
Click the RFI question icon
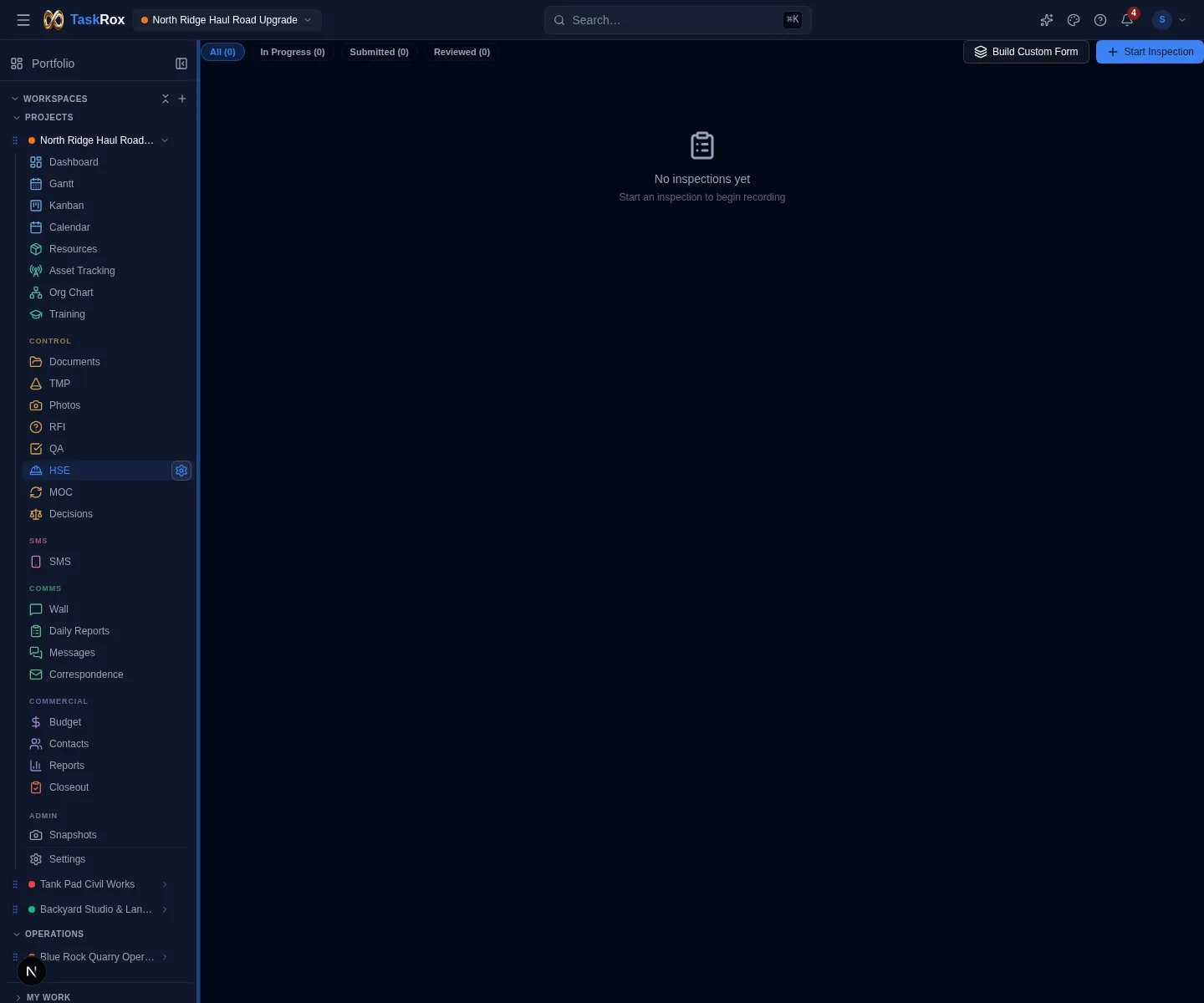coord(36,427)
